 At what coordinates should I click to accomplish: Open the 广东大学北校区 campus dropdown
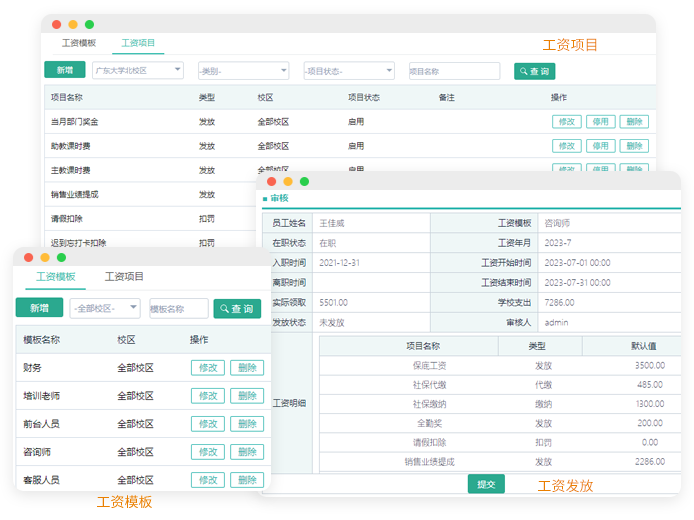138,71
